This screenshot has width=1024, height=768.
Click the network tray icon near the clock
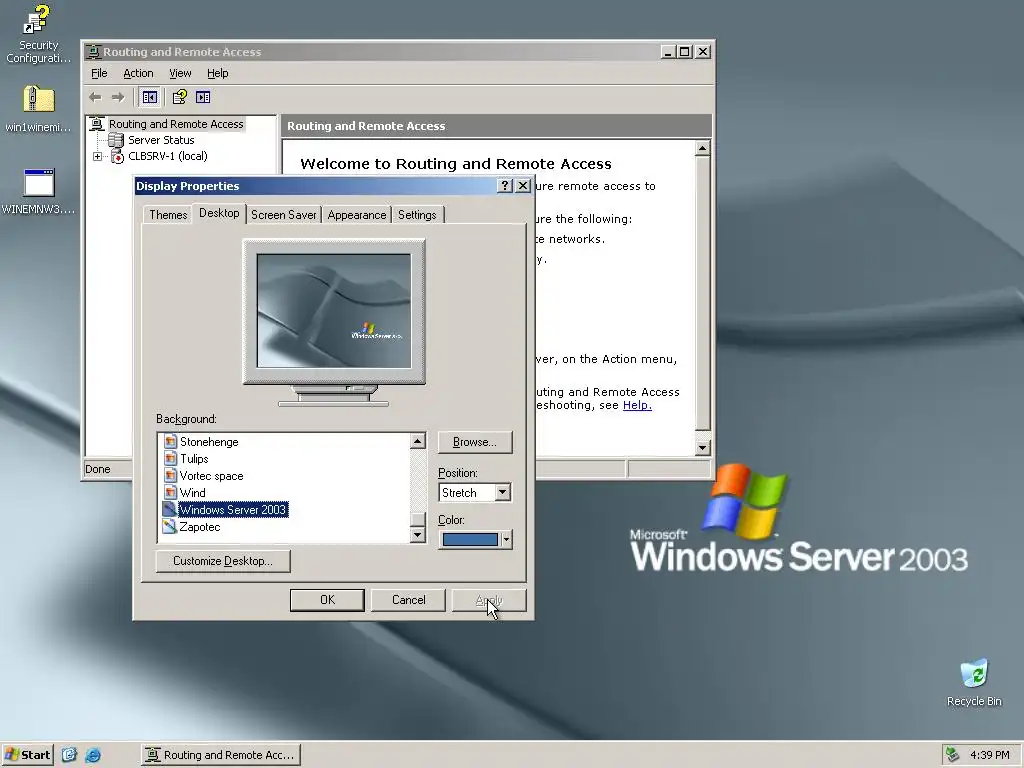point(952,755)
